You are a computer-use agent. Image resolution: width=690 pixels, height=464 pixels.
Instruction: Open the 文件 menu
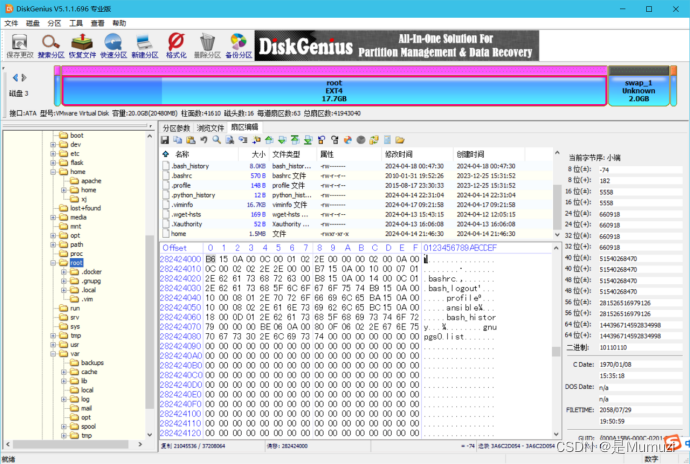11,23
